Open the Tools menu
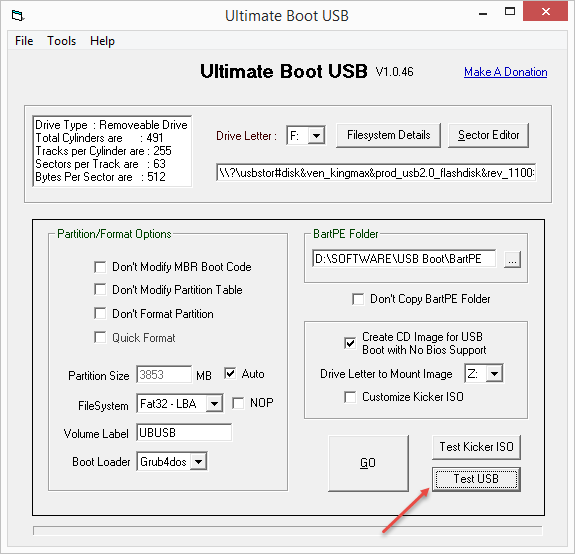Image resolution: width=575 pixels, height=554 pixels. (61, 41)
